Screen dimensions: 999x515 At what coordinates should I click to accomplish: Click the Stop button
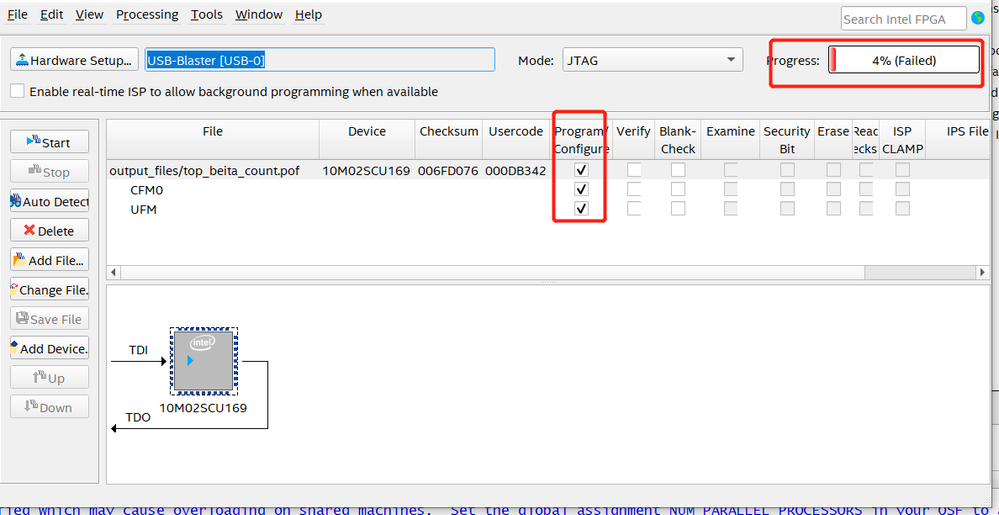[50, 171]
